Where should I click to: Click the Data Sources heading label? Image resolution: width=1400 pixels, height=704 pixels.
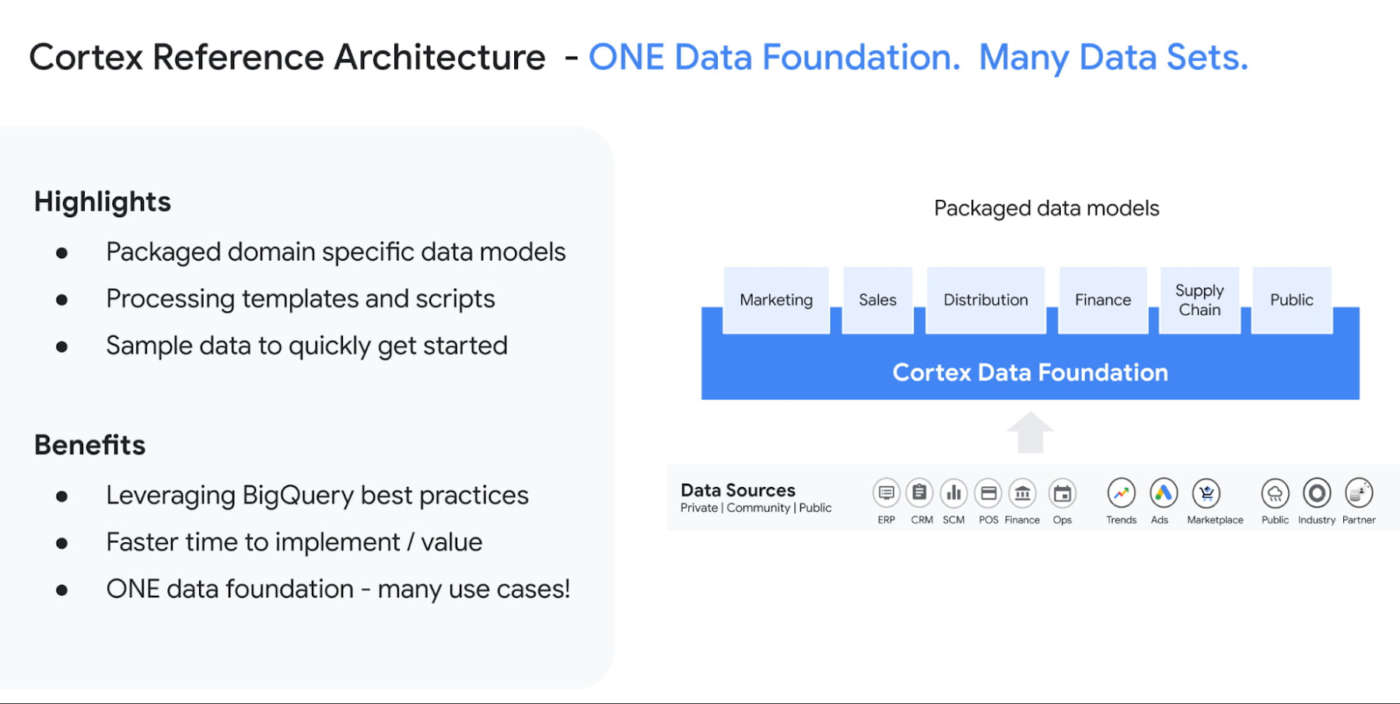coord(738,490)
